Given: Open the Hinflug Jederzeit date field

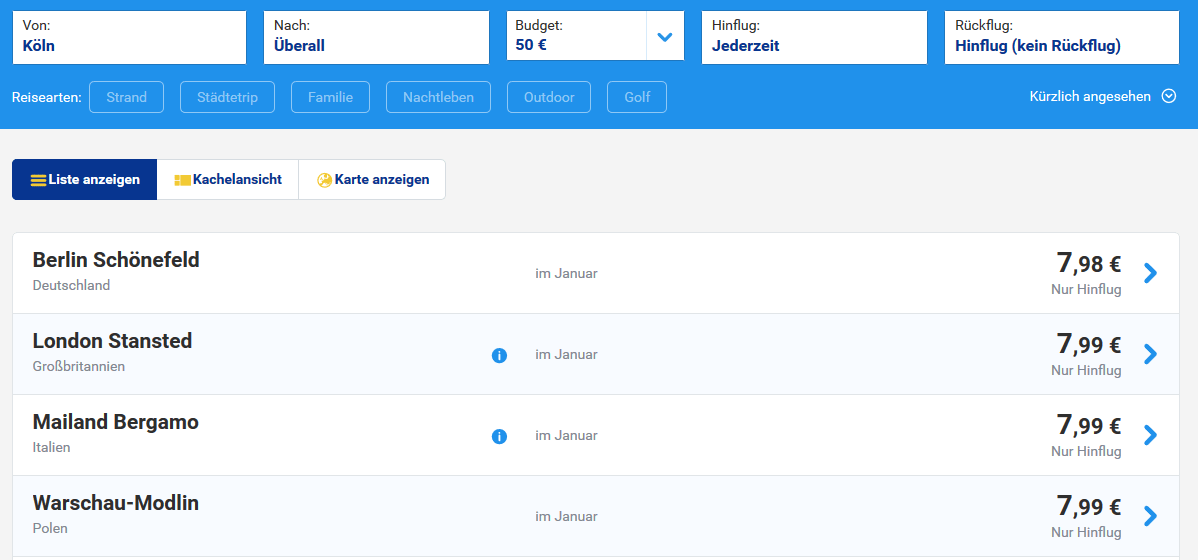Looking at the screenshot, I should 814,37.
